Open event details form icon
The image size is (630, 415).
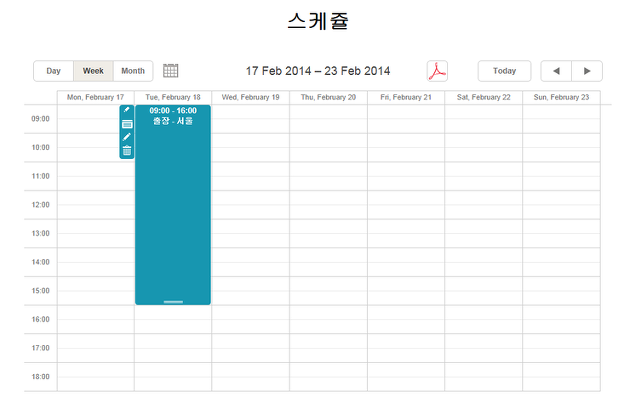127,124
